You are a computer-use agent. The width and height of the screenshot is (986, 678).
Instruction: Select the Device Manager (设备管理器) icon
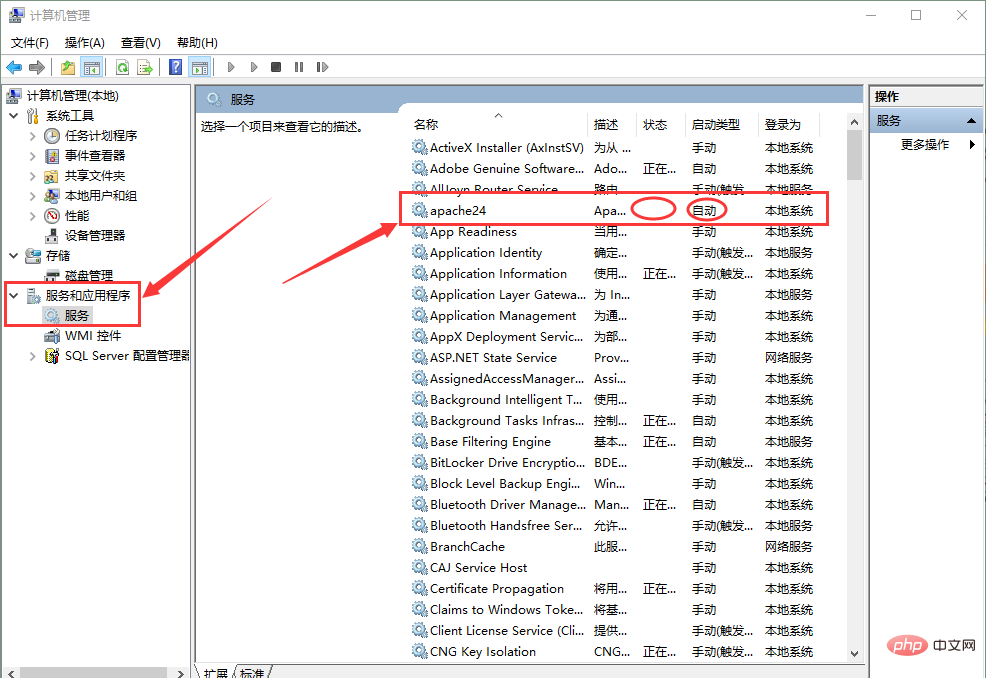point(52,236)
